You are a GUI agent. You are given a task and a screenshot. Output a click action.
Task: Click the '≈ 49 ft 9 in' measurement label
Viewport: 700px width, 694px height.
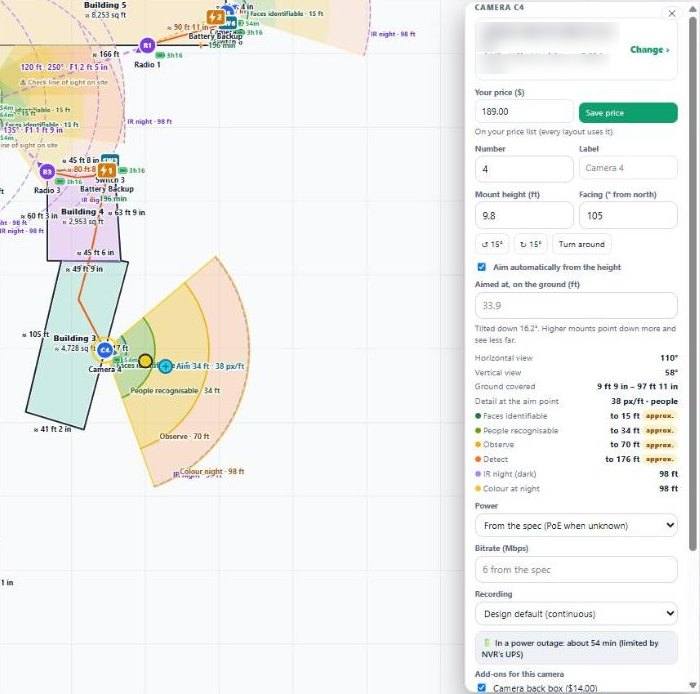point(84,269)
